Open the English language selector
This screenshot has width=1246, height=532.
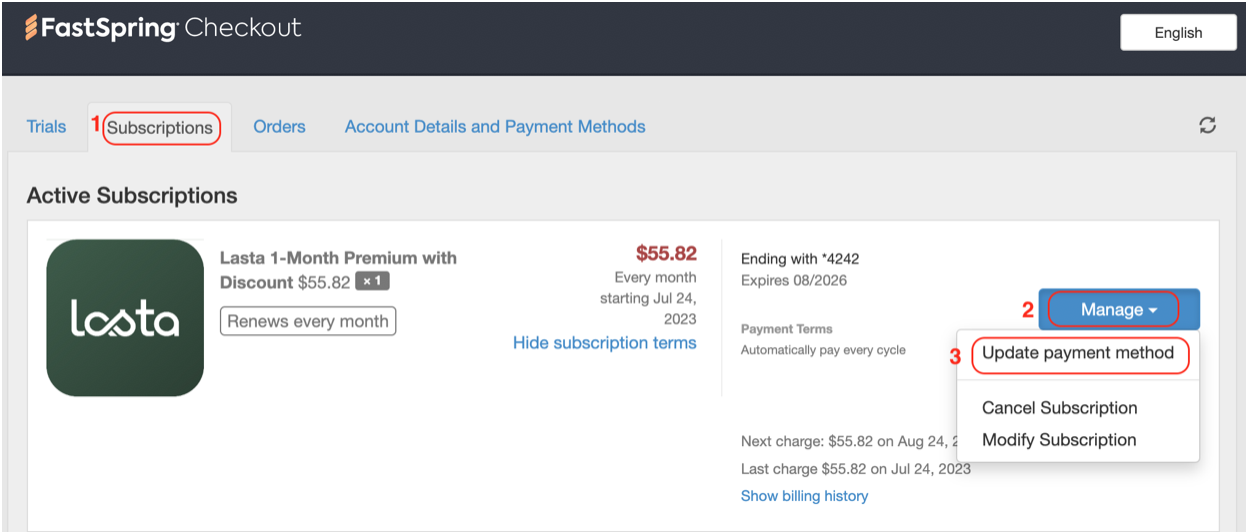click(1178, 33)
